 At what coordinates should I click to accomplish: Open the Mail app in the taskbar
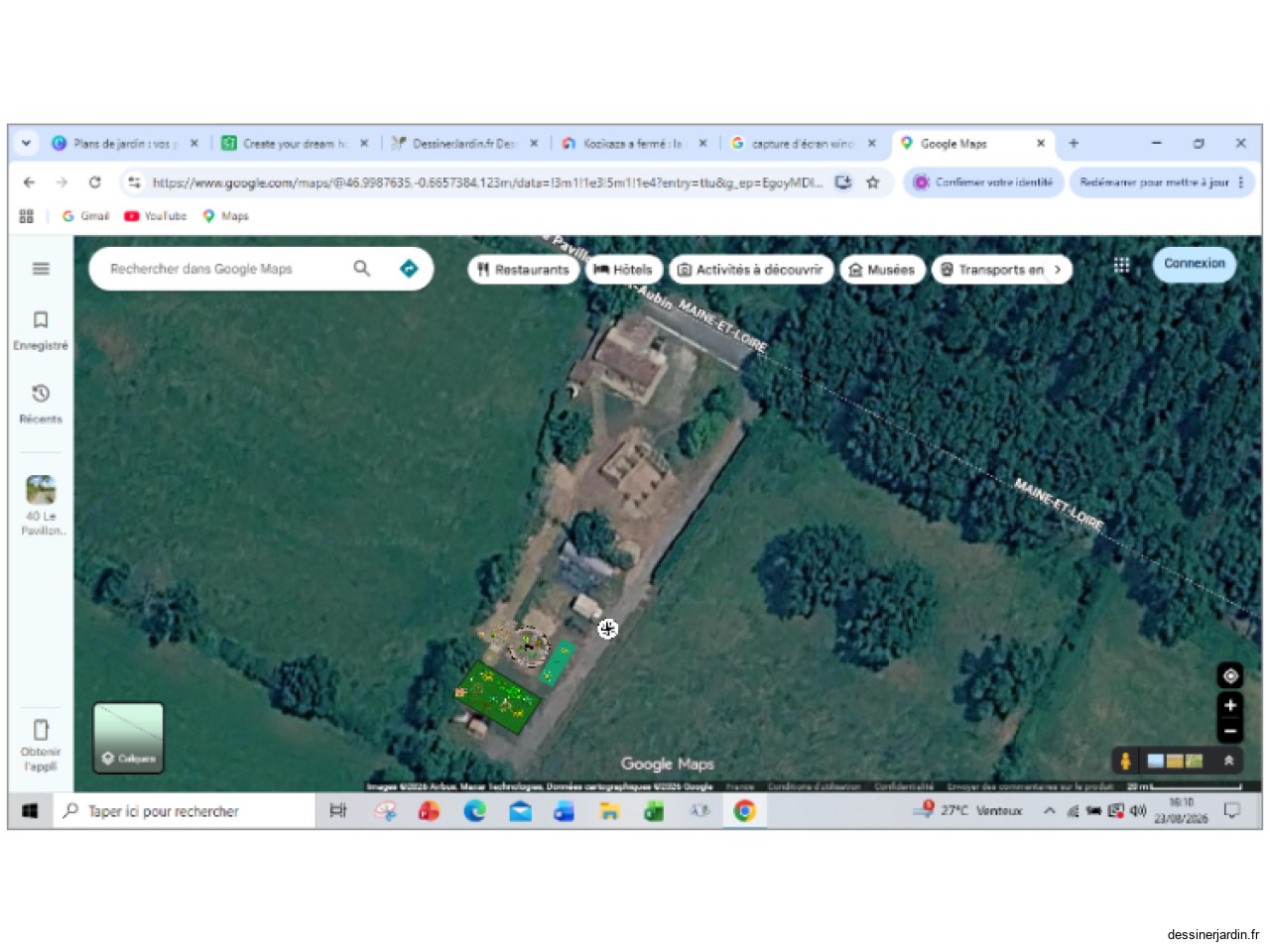click(x=520, y=811)
